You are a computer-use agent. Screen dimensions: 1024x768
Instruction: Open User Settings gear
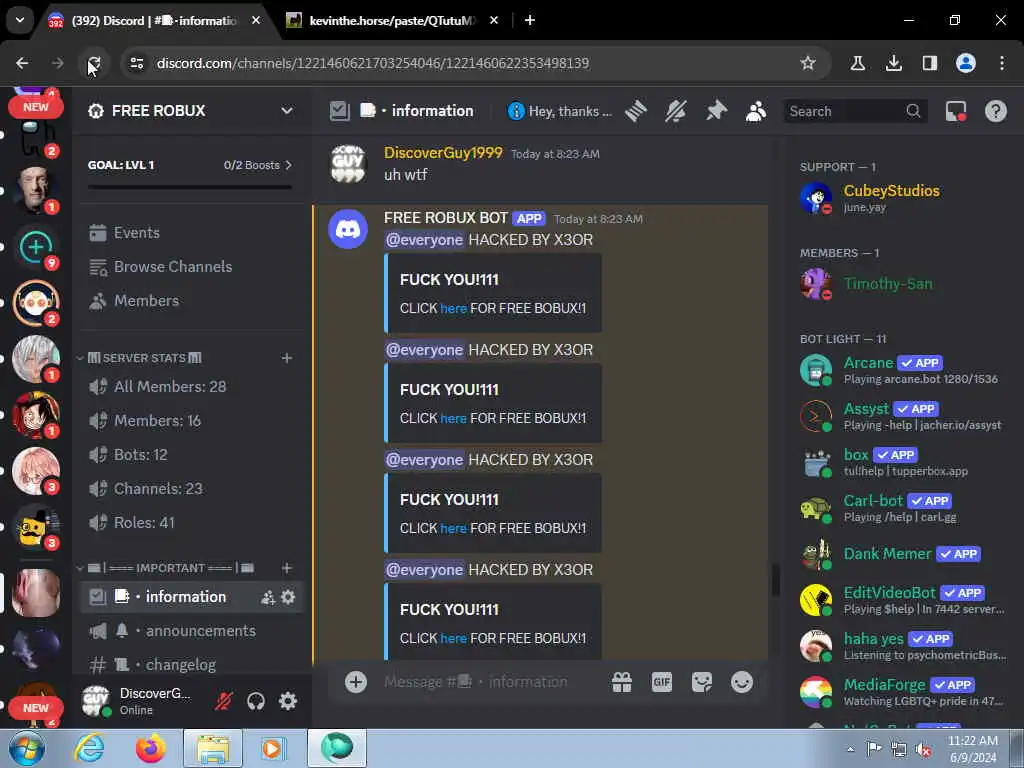[x=288, y=701]
